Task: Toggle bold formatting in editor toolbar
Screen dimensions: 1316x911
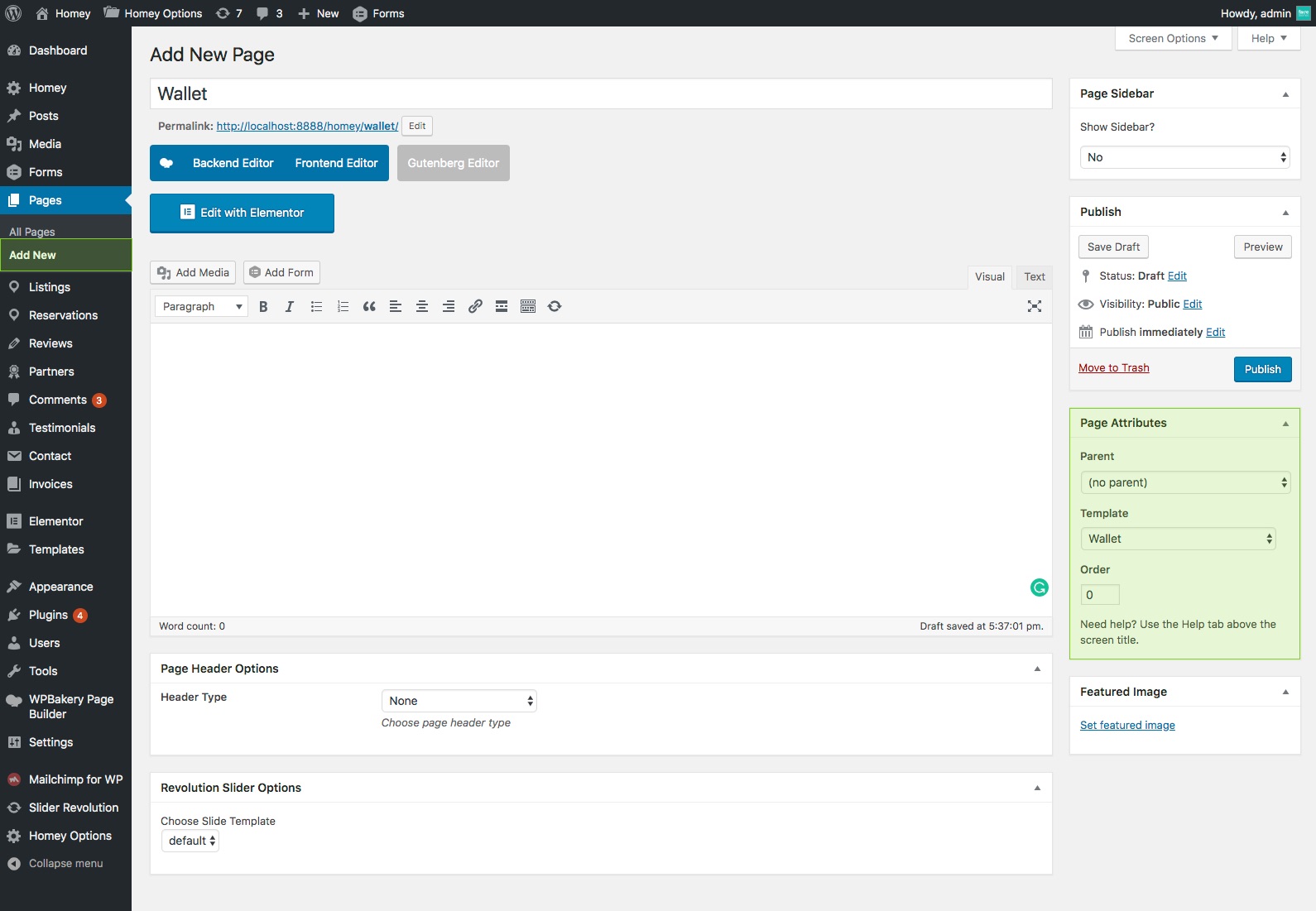Action: coord(263,306)
